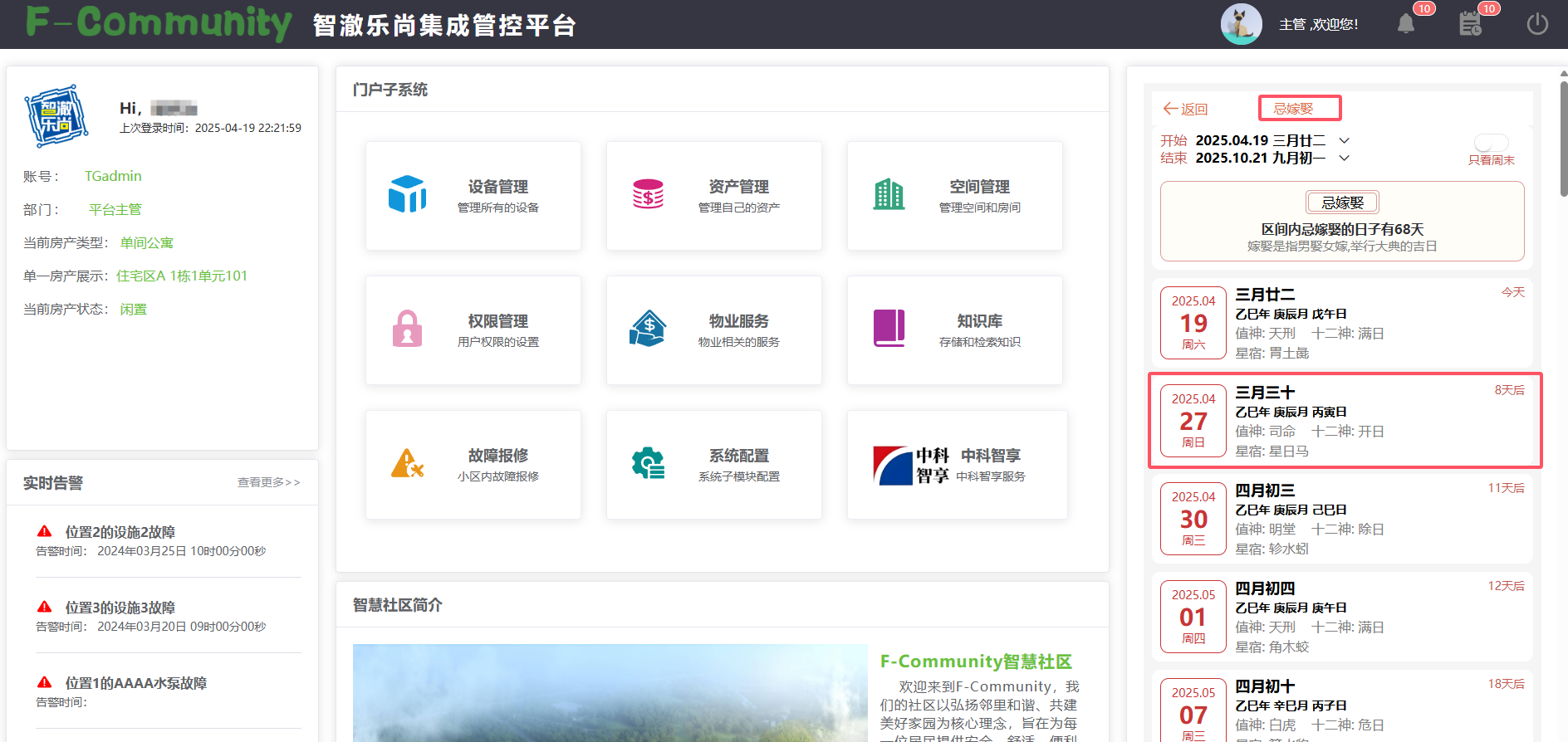Viewport: 1568px width, 742px height.
Task: Select the 2025.05 07 date box
Action: (x=1193, y=710)
